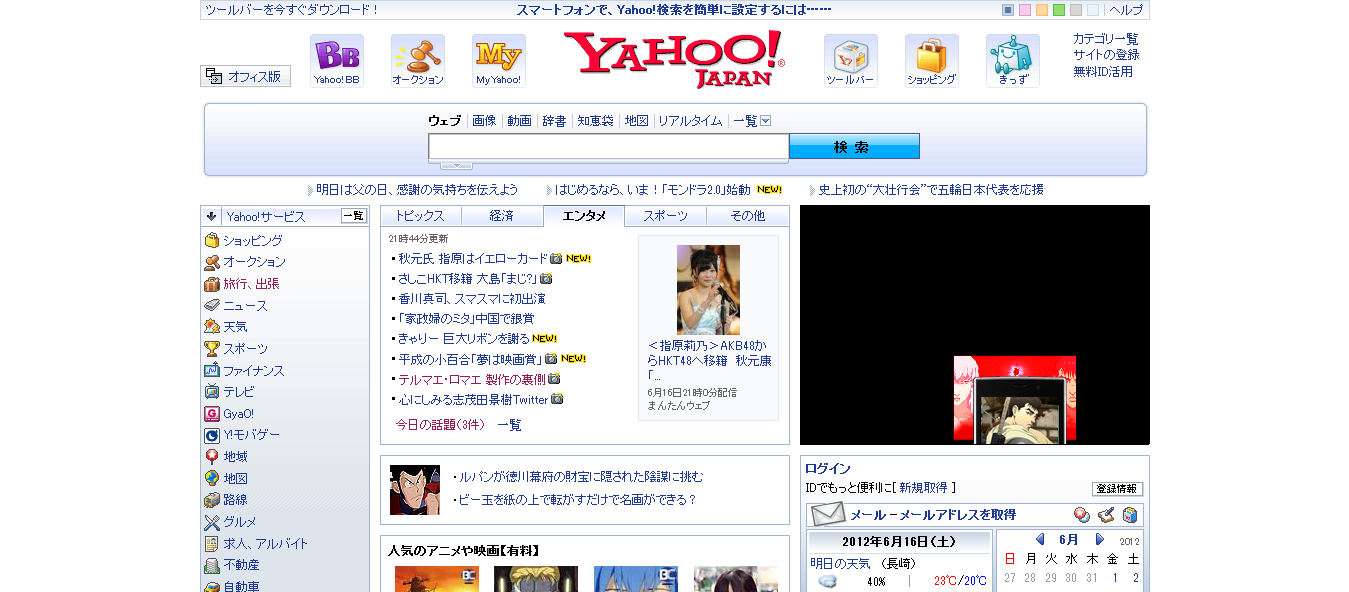Viewport: 1349px width, 592px height.
Task: Open the オークション gavel icon
Action: [418, 61]
